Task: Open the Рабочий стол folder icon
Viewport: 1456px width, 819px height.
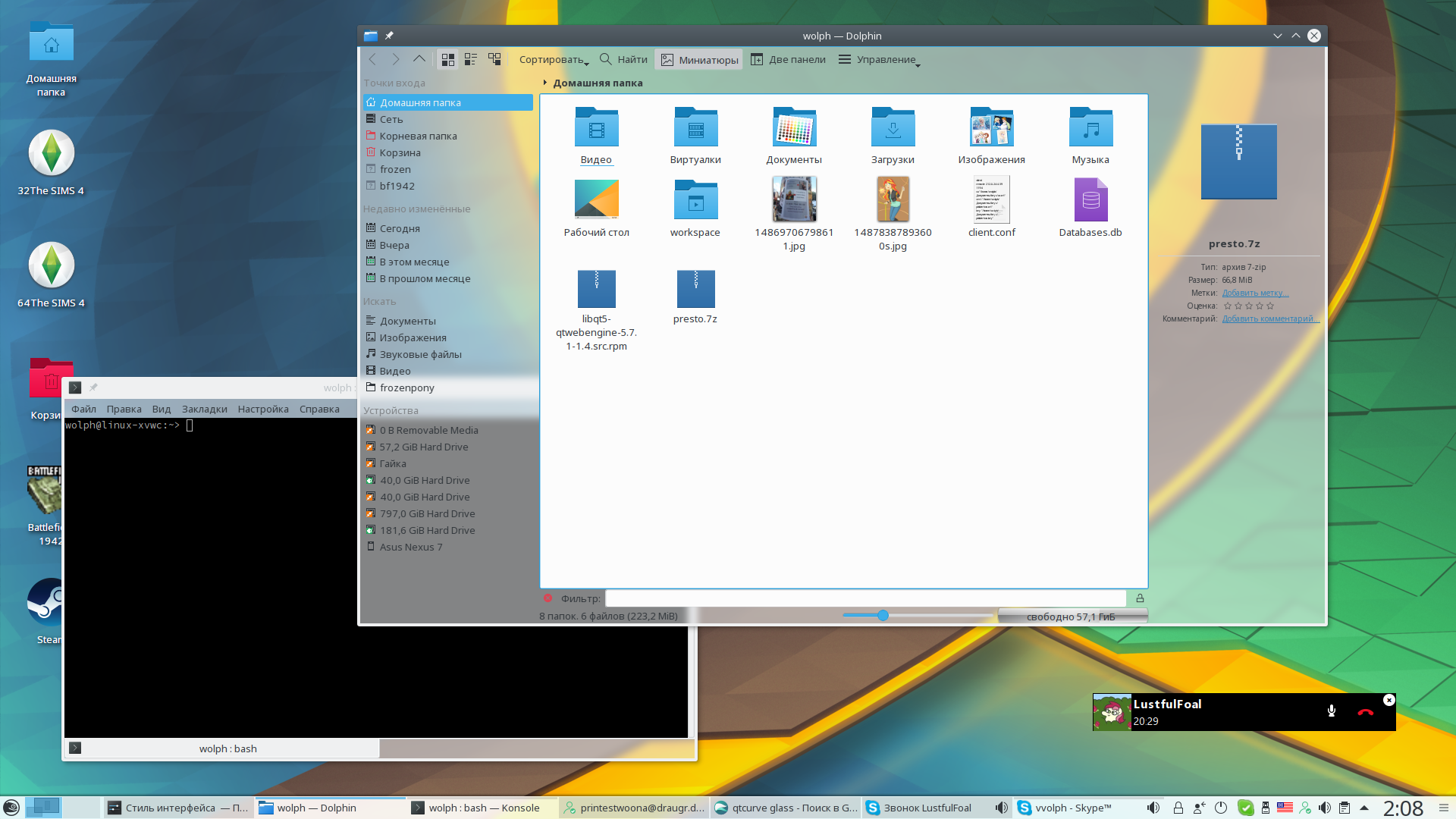Action: (597, 199)
